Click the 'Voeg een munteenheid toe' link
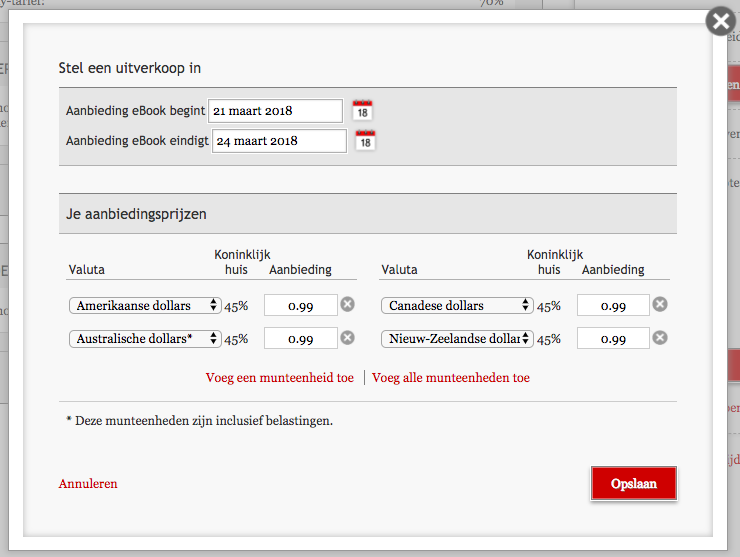Image resolution: width=740 pixels, height=557 pixels. coord(279,378)
